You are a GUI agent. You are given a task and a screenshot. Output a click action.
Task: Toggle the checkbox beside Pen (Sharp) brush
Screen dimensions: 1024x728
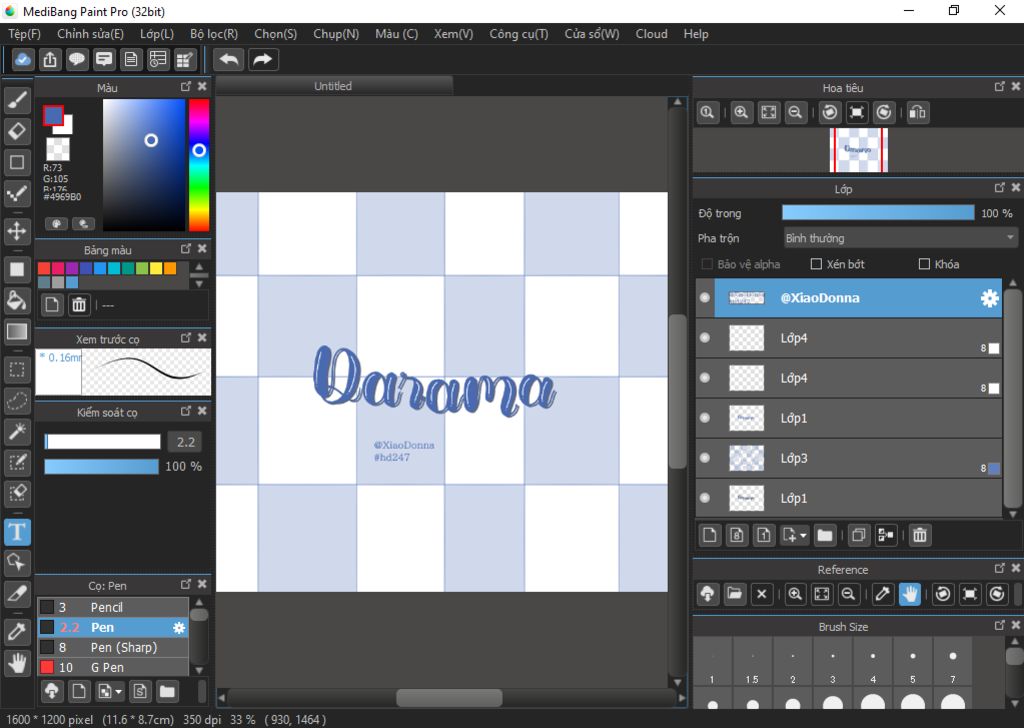tap(47, 648)
